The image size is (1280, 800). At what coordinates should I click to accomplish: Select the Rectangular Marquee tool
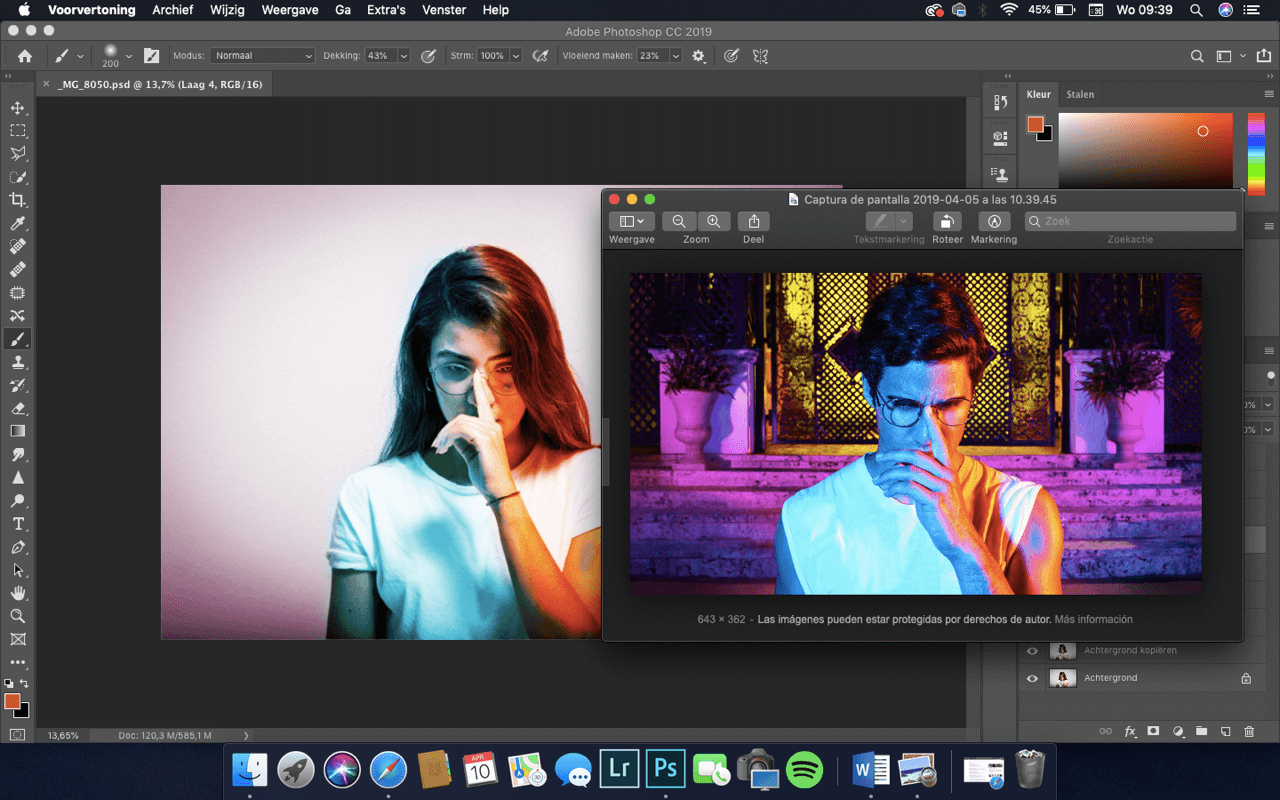point(18,131)
